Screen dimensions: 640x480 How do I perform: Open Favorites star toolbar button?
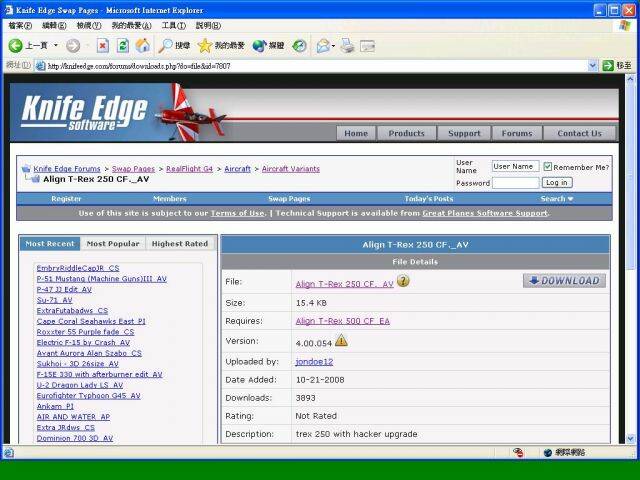[x=221, y=46]
